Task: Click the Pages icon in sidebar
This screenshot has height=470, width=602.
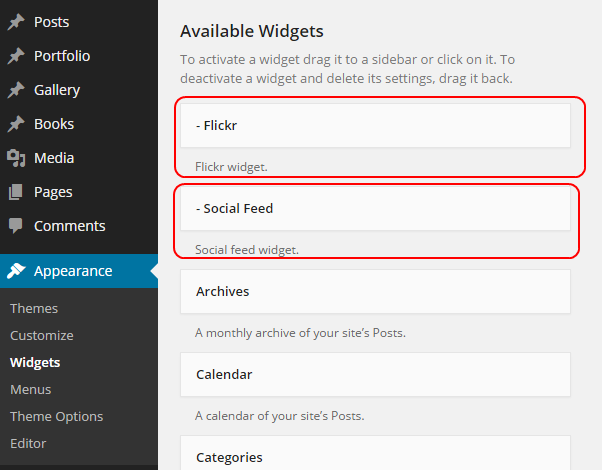Action: [x=16, y=192]
